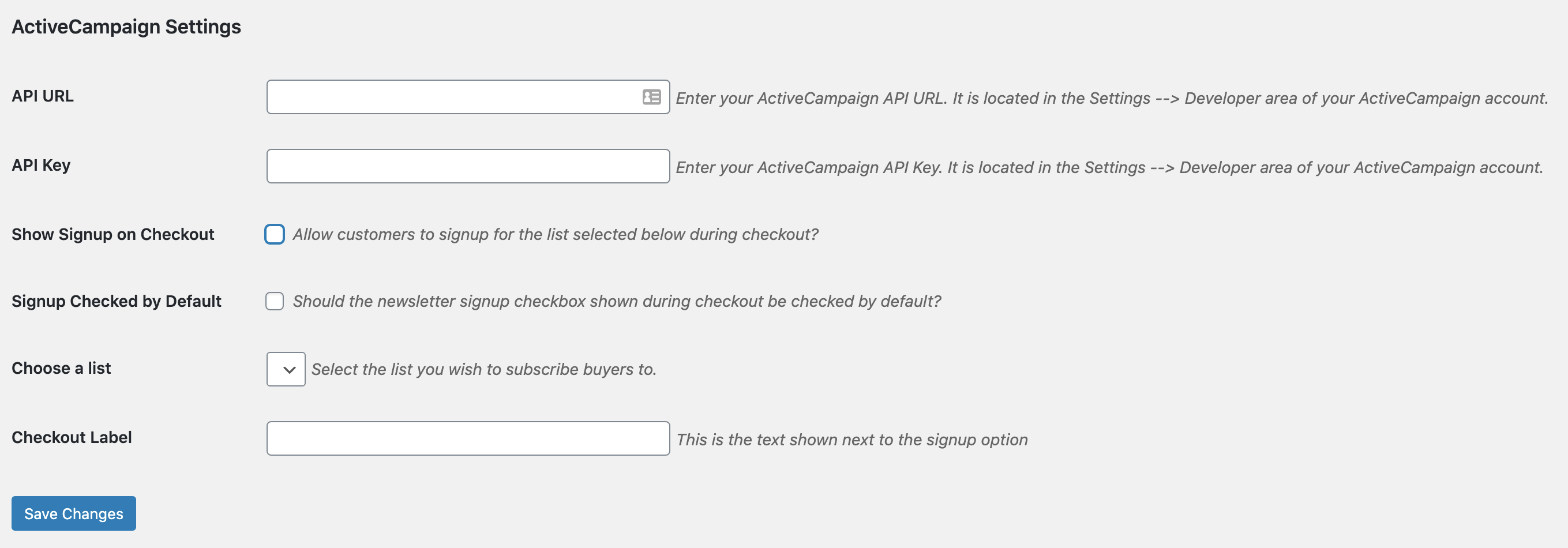
Task: Open the Choose a list dropdown
Action: [286, 369]
